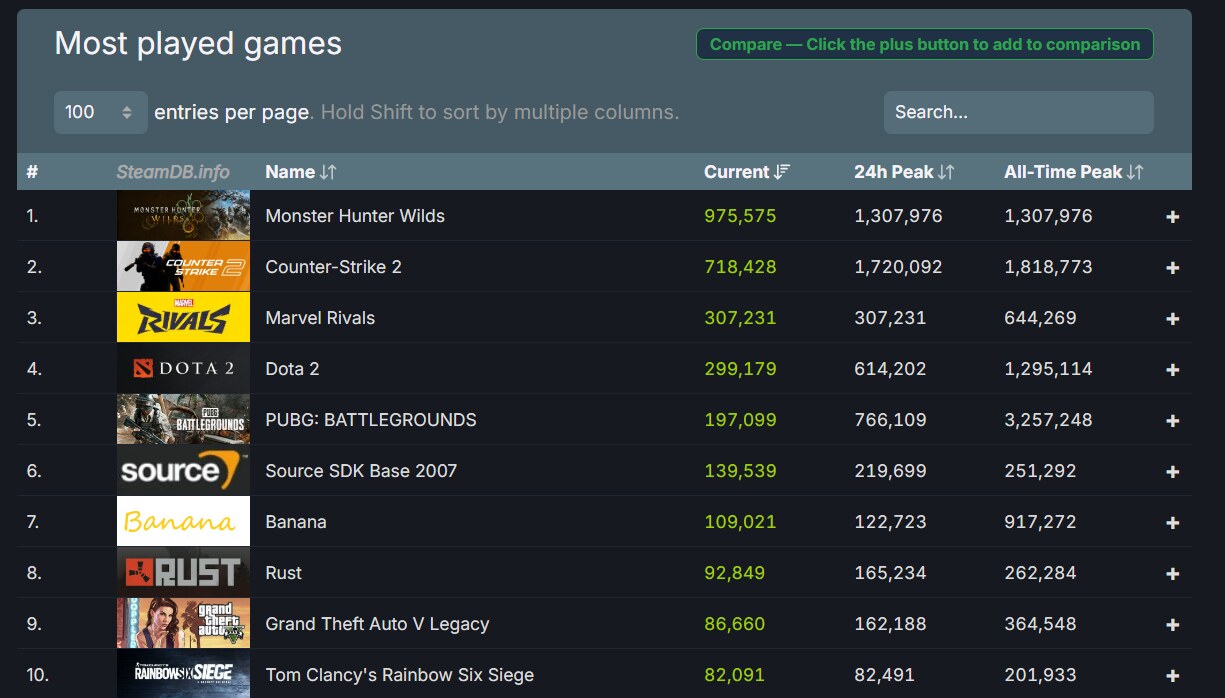
Task: Open the entries per page dropdown
Action: [x=101, y=113]
